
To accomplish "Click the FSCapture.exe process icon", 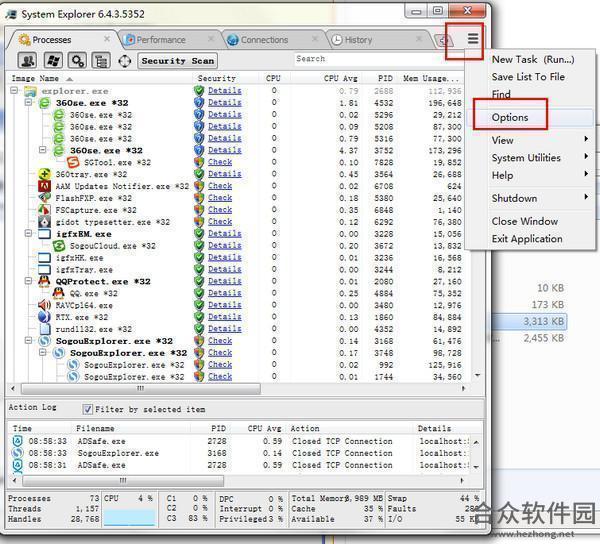I will coord(45,210).
